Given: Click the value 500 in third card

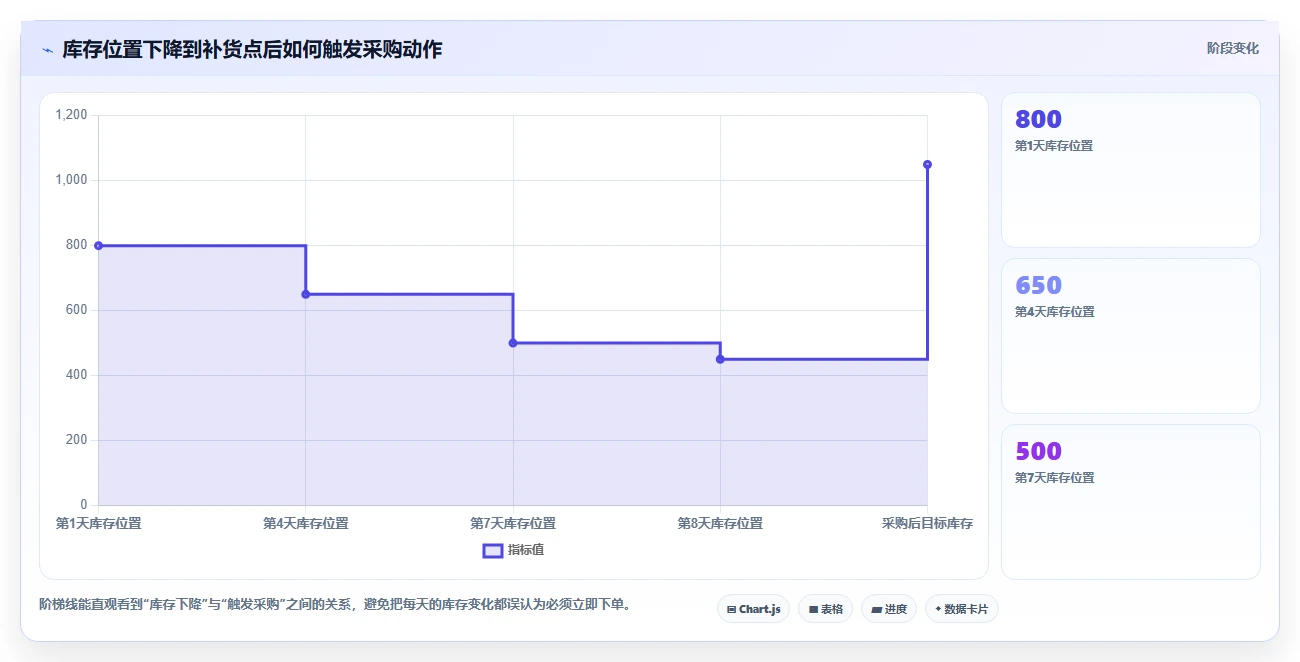Looking at the screenshot, I should [x=1038, y=451].
